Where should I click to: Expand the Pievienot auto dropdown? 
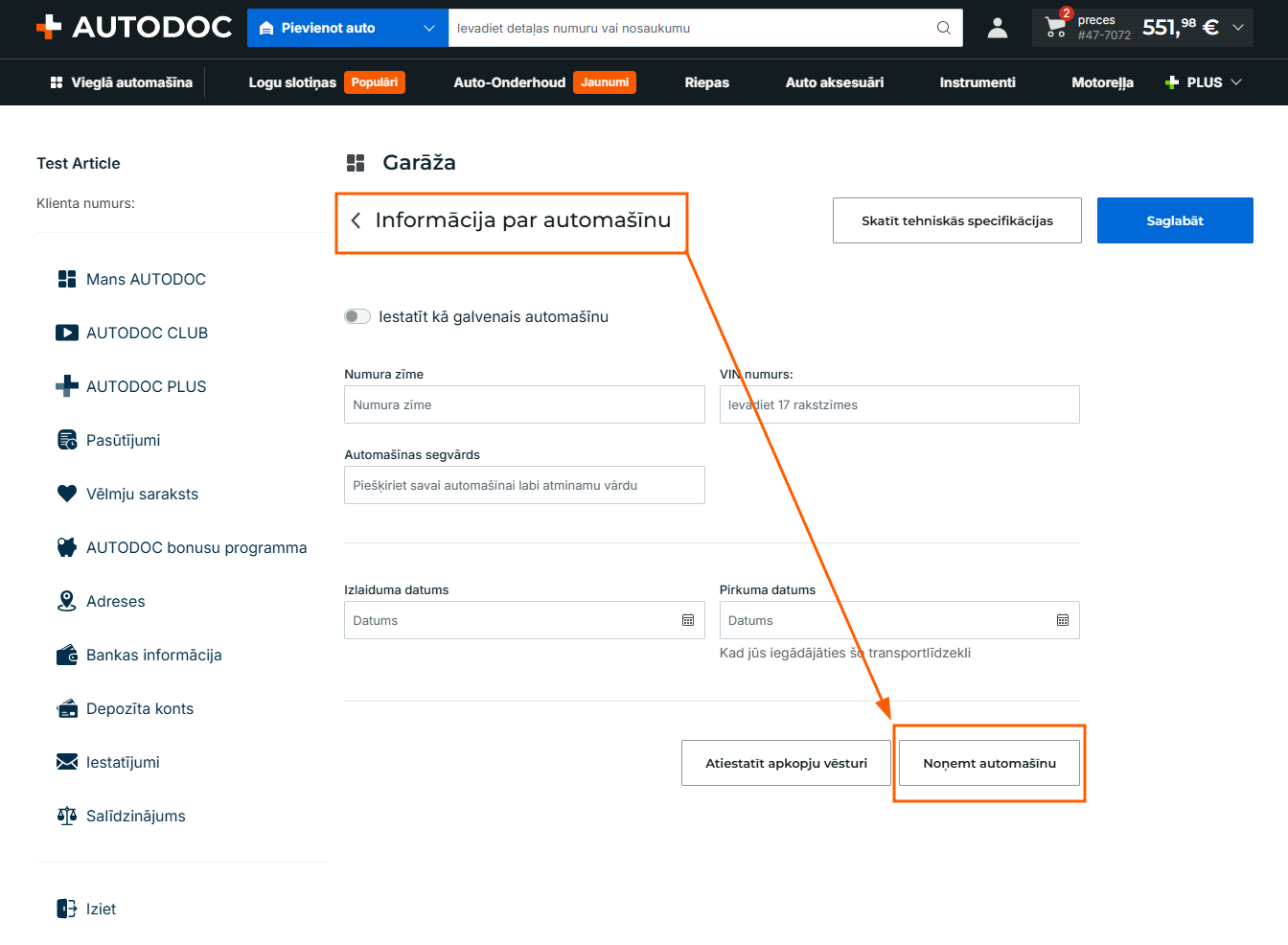(x=429, y=28)
